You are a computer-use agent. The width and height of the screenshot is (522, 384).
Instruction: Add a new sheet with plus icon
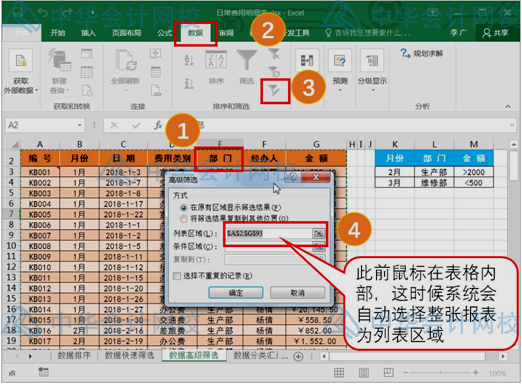(x=298, y=357)
